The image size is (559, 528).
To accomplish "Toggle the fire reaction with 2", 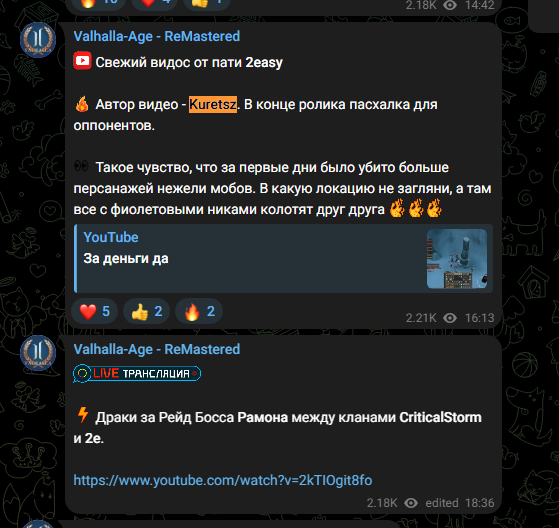I will point(199,311).
